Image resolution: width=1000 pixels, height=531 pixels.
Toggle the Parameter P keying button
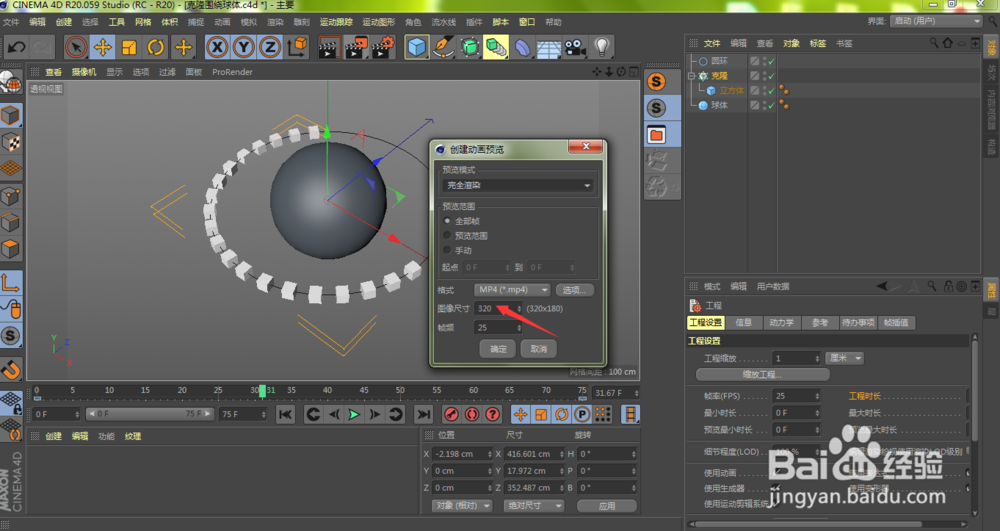click(x=582, y=414)
